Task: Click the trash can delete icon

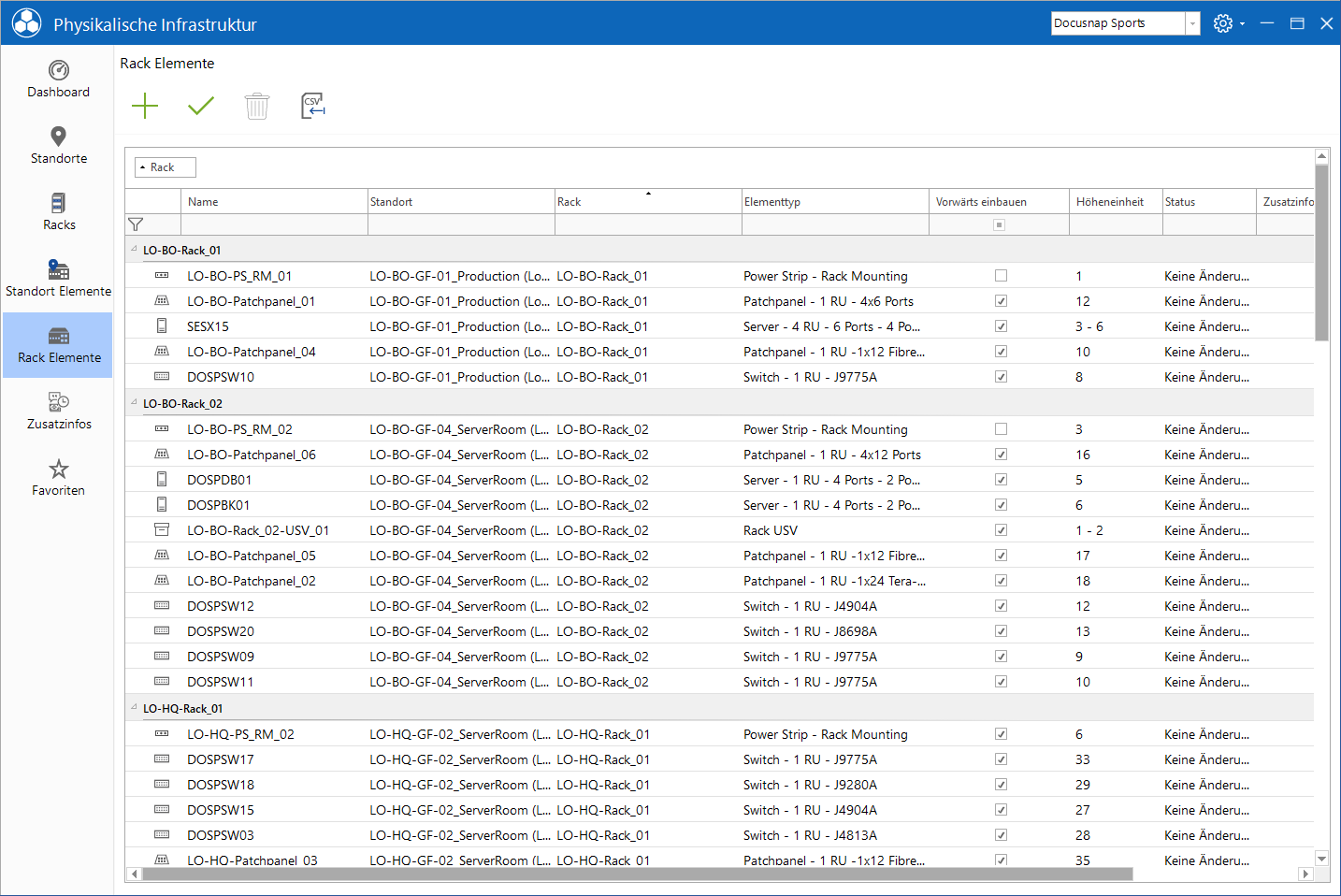Action: [x=257, y=106]
